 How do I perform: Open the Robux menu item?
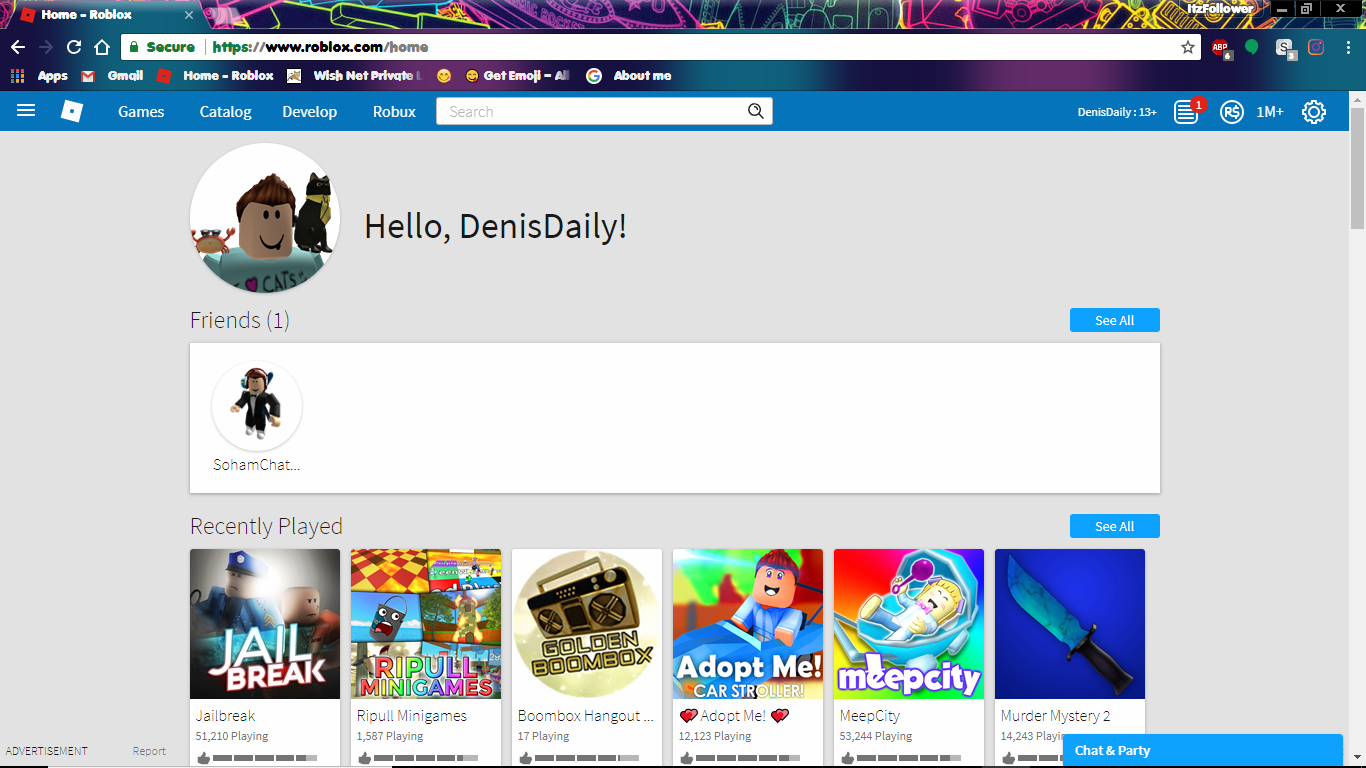pos(394,111)
